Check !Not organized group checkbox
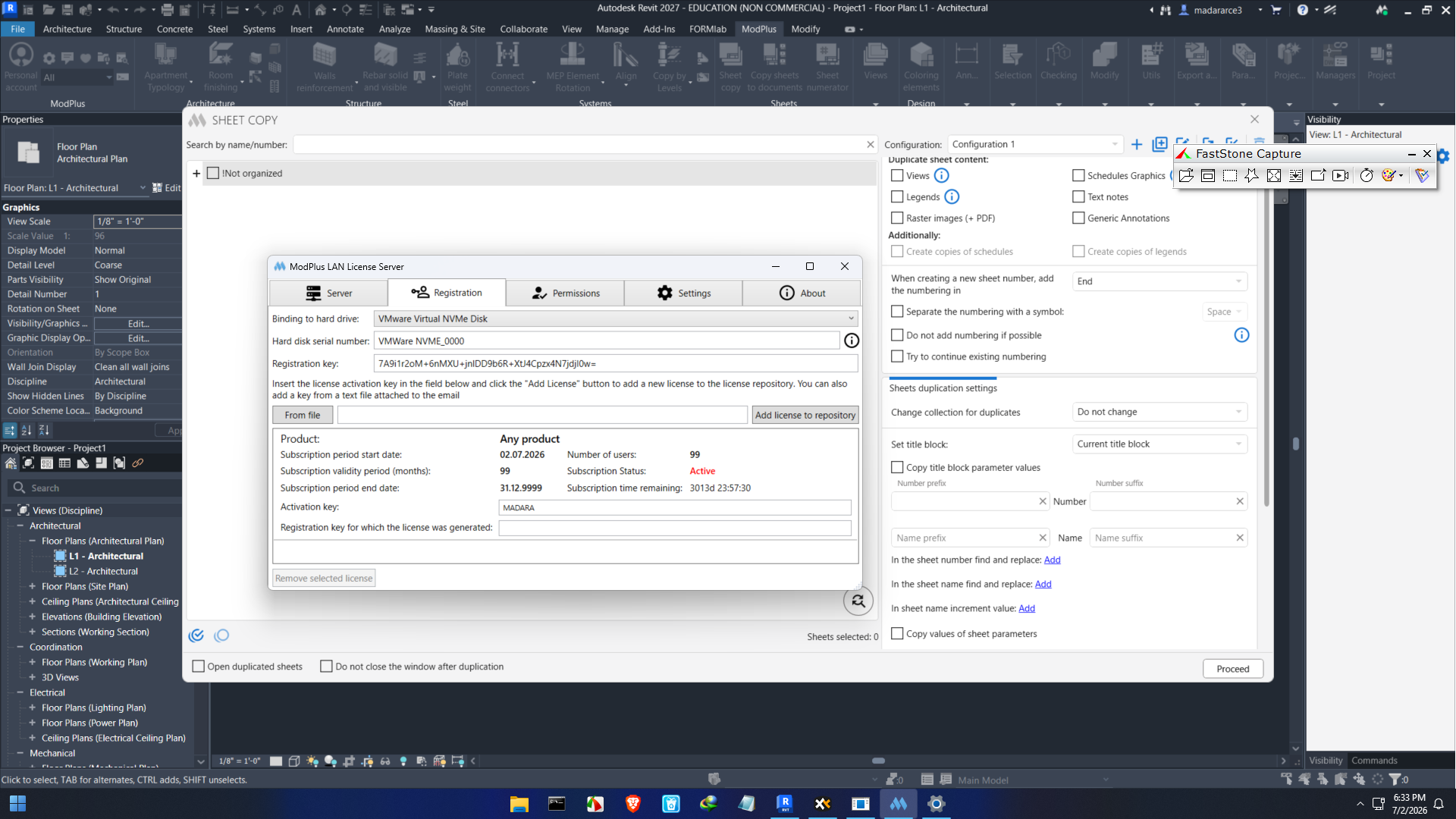 coord(213,174)
